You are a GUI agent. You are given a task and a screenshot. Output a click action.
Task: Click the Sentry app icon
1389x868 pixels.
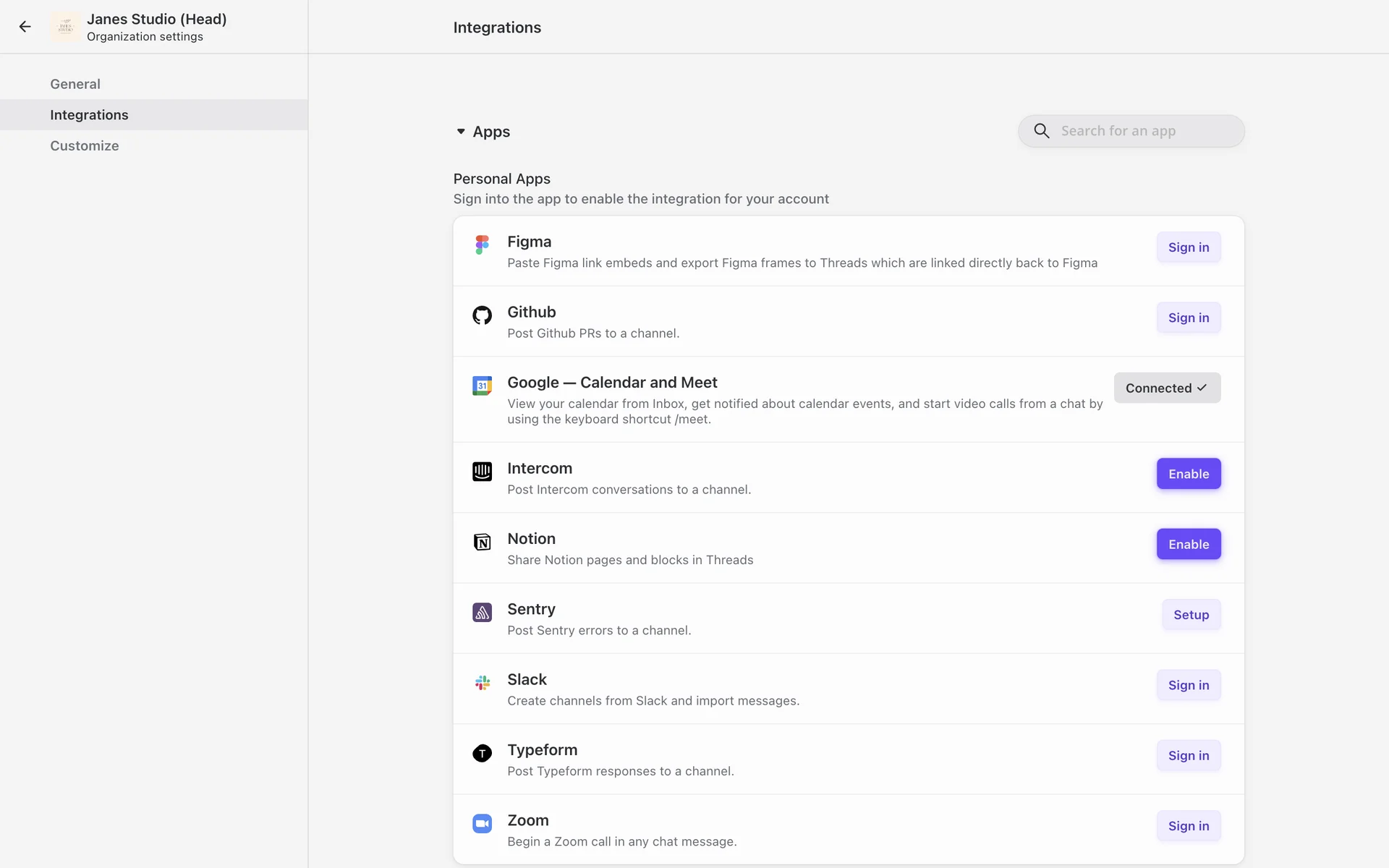(482, 613)
